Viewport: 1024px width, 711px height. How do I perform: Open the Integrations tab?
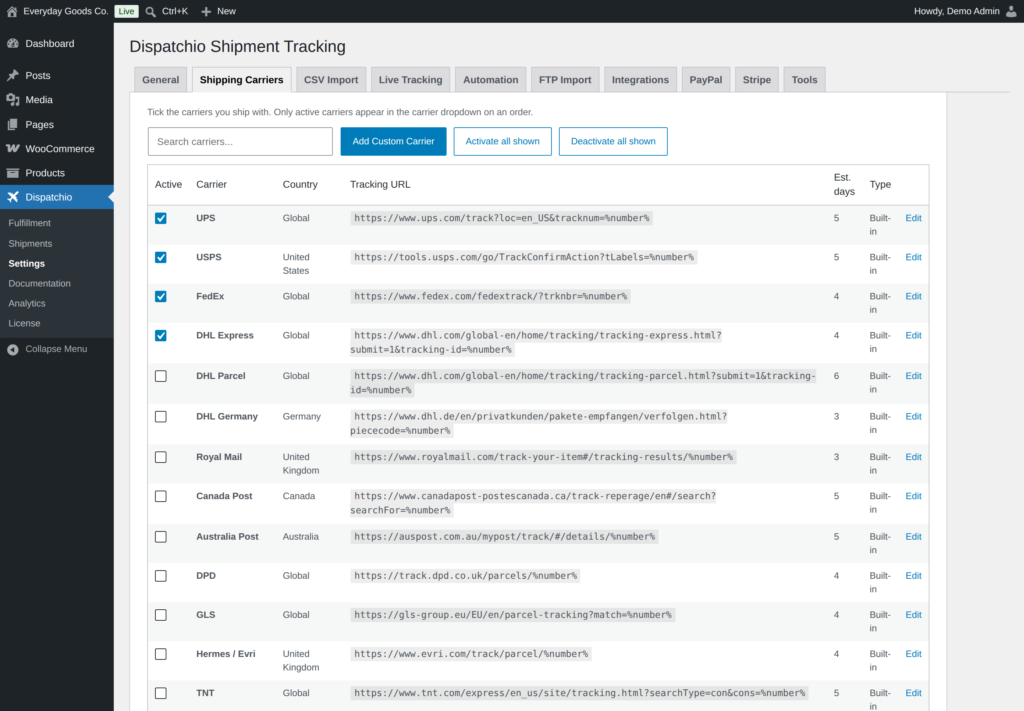[x=640, y=80]
